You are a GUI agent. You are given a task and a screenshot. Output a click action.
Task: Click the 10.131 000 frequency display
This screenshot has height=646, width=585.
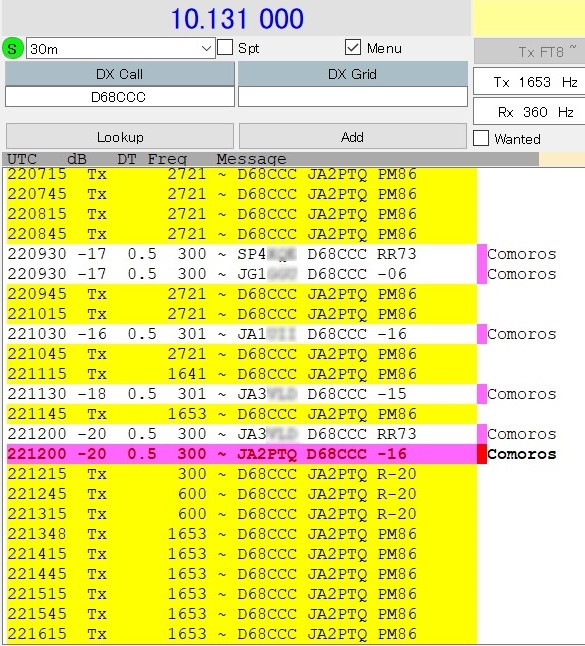(237, 19)
